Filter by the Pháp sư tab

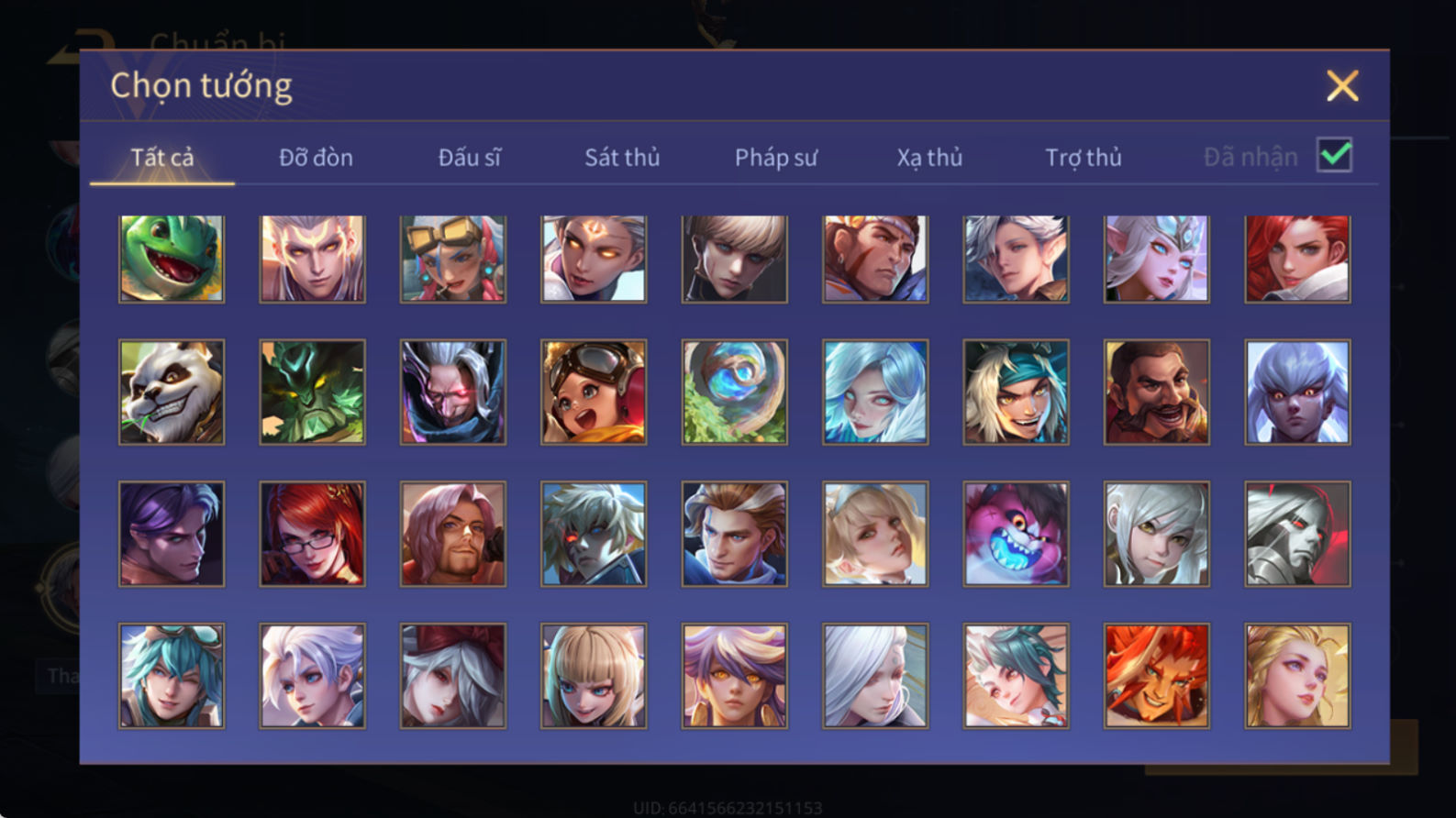[x=775, y=158]
